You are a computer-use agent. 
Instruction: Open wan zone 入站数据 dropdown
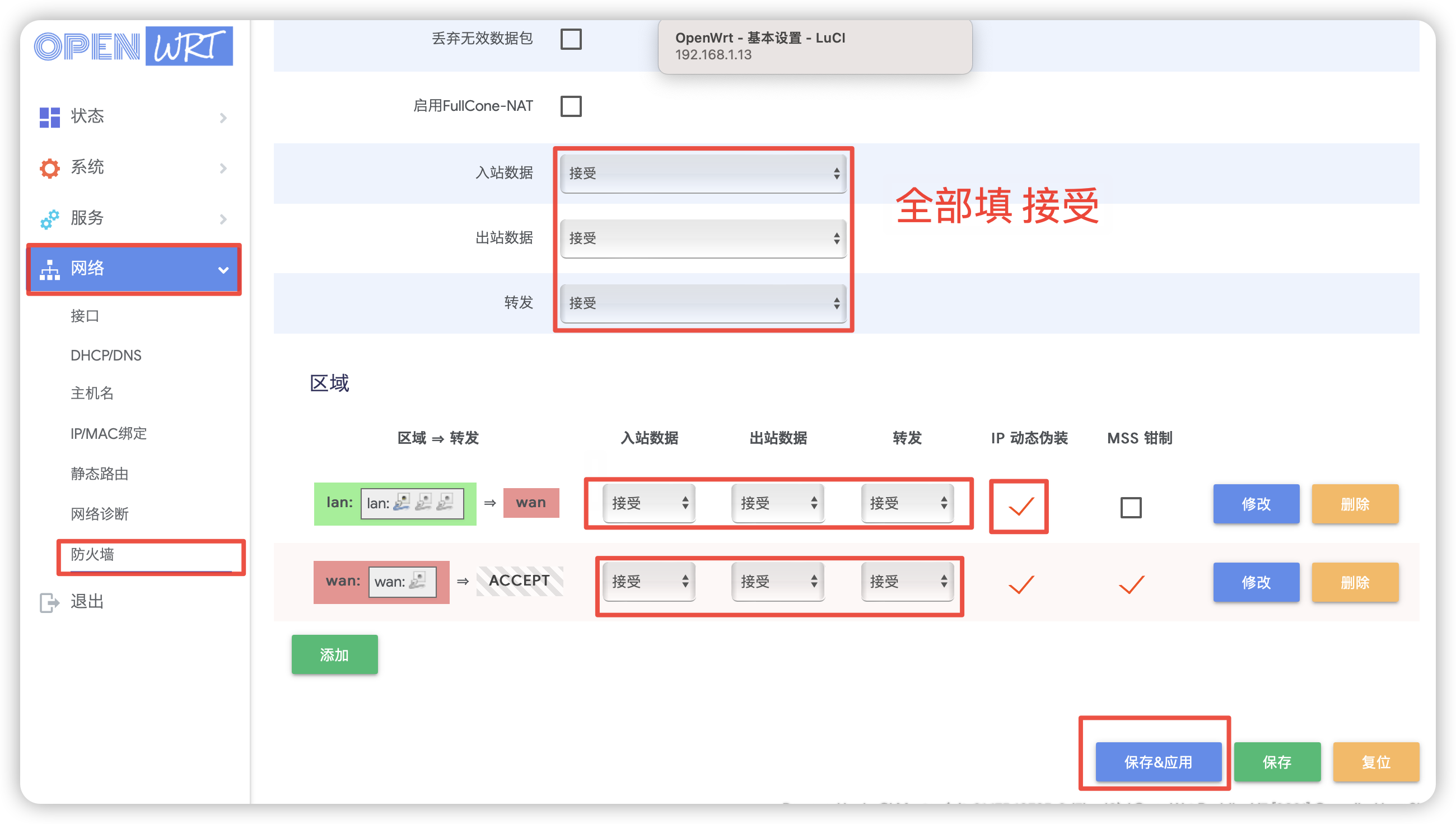[648, 580]
